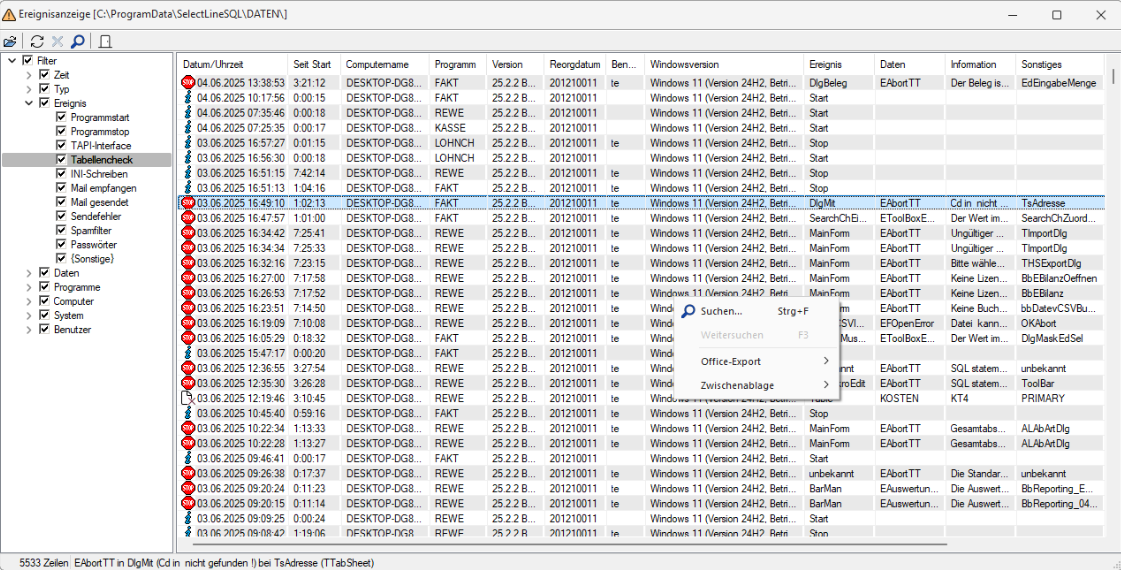This screenshot has width=1121, height=570.
Task: Toggle the Mail gesendet checkbox
Action: 61,202
